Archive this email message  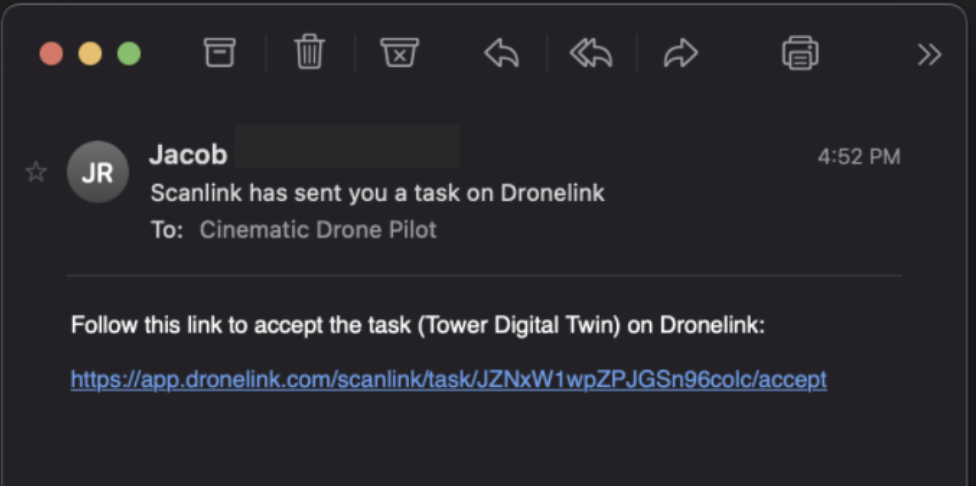(x=220, y=53)
